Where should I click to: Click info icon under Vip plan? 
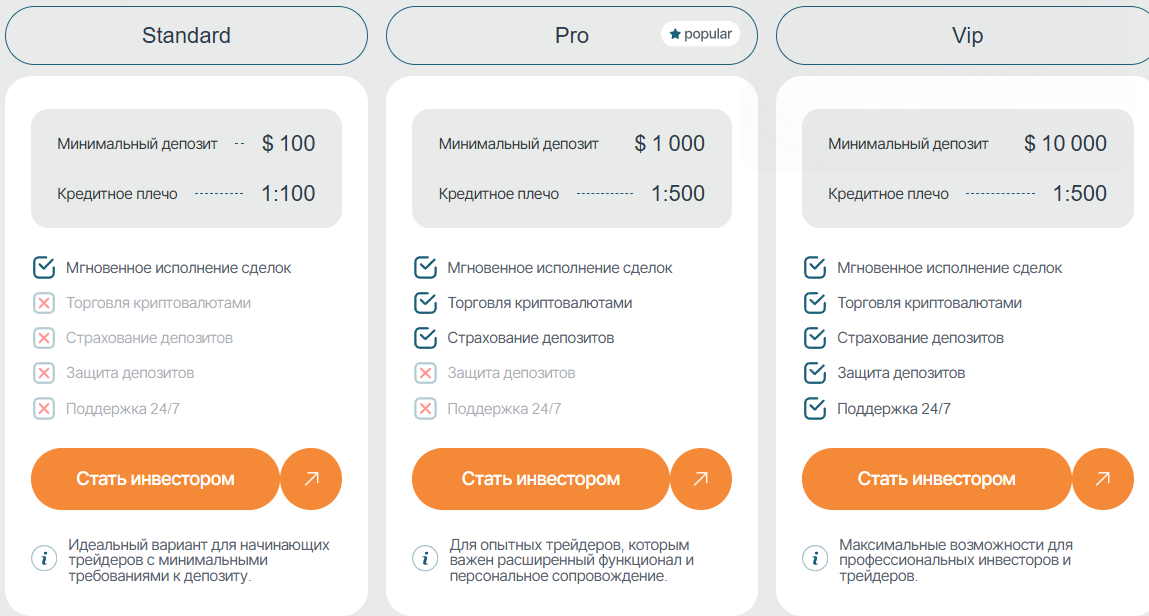(815, 558)
